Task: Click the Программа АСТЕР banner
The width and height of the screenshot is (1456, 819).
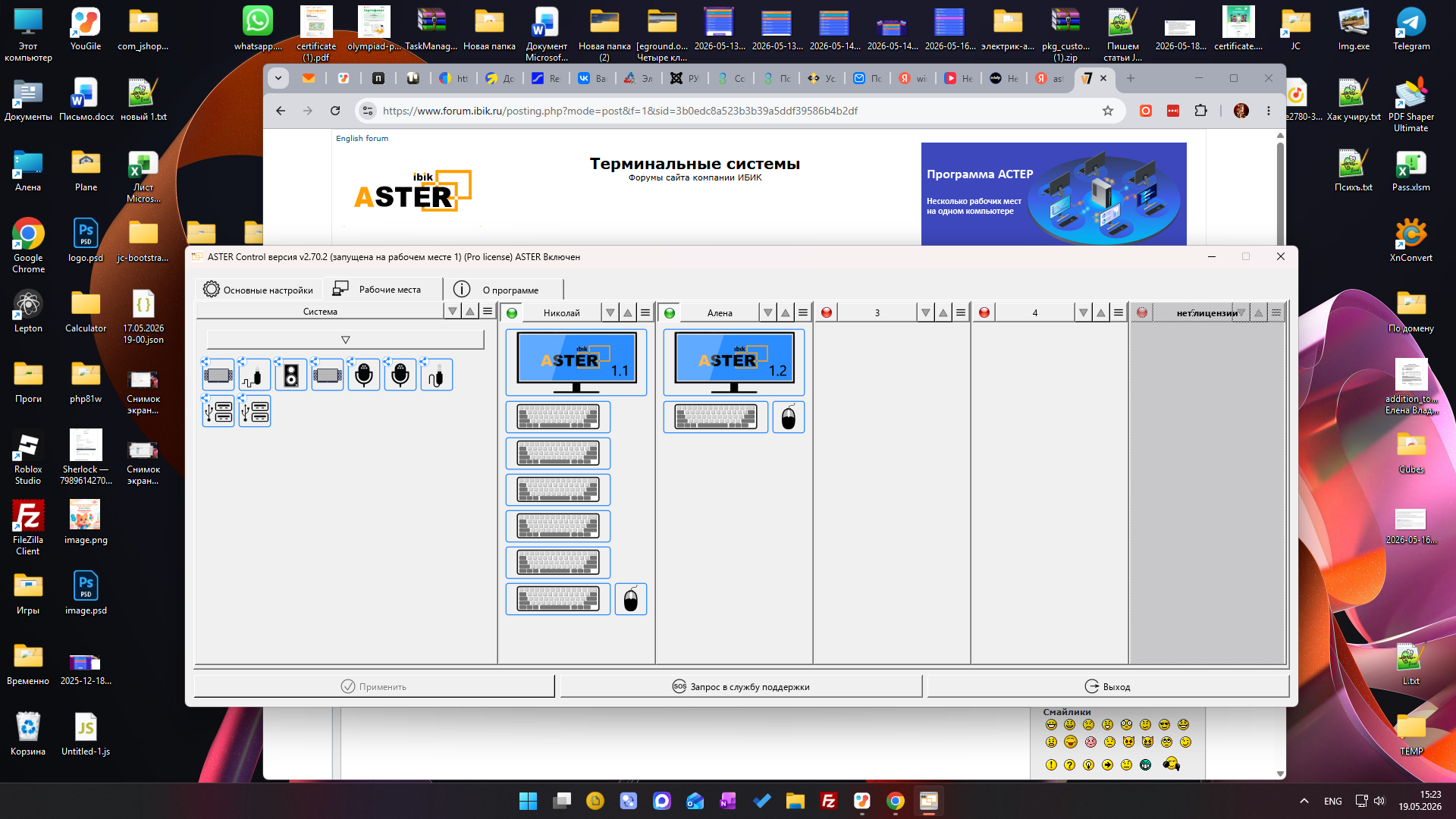Action: coord(1054,194)
